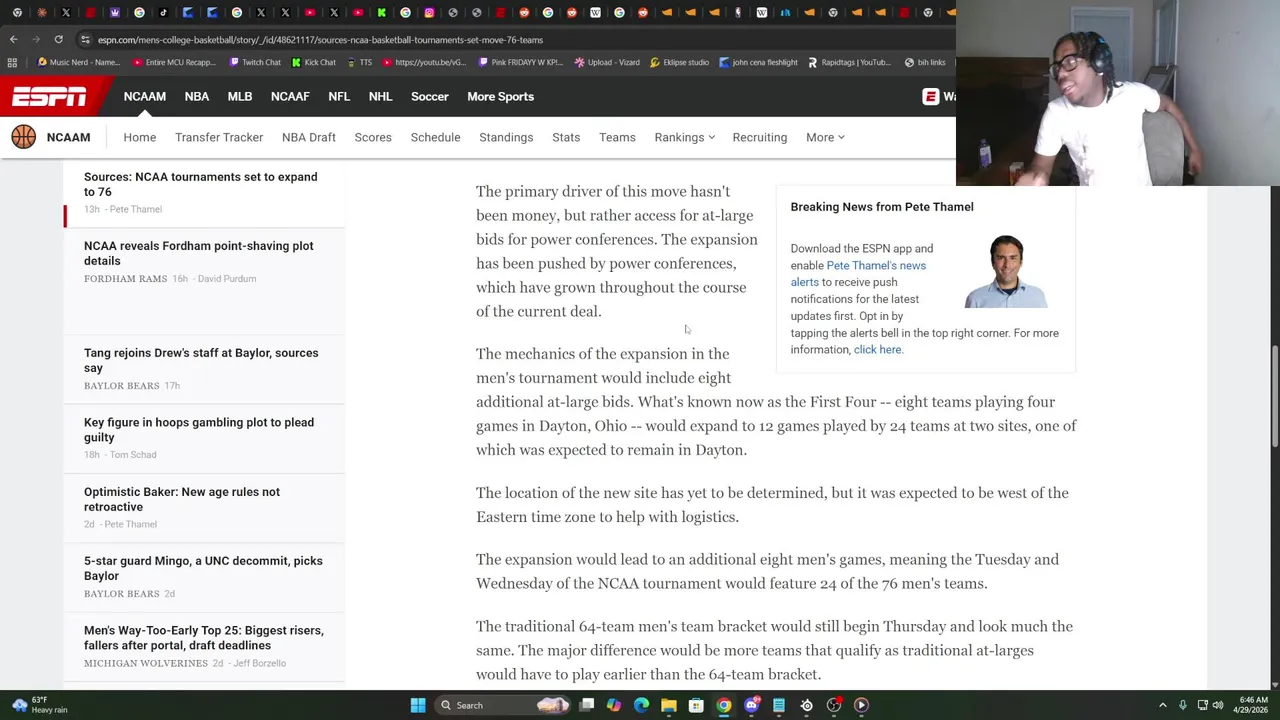Viewport: 1280px width, 720px height.
Task: Reload the ESPN page
Action: (x=58, y=40)
